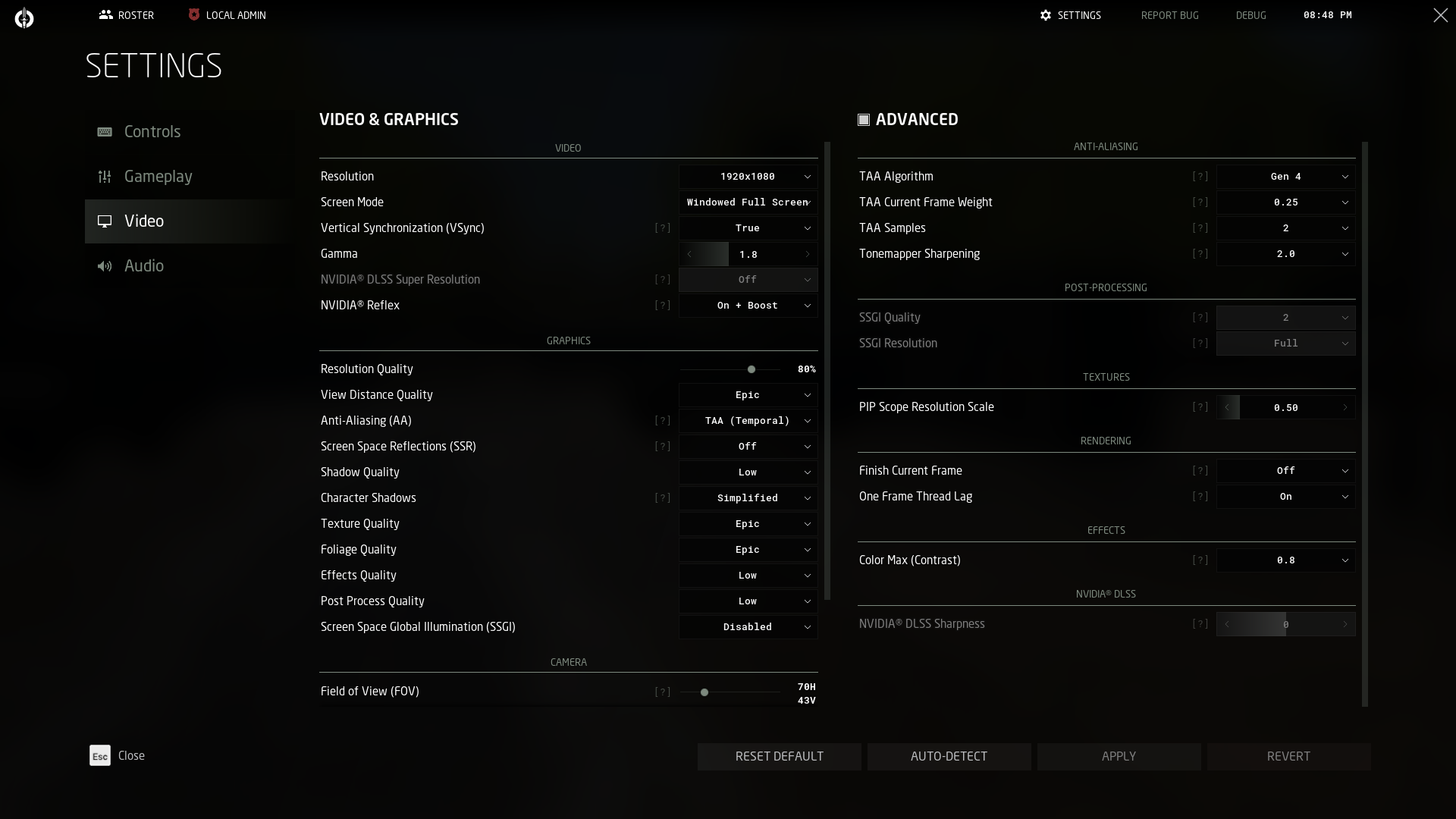Click the Reset Default button
This screenshot has width=1456, height=819.
(779, 756)
